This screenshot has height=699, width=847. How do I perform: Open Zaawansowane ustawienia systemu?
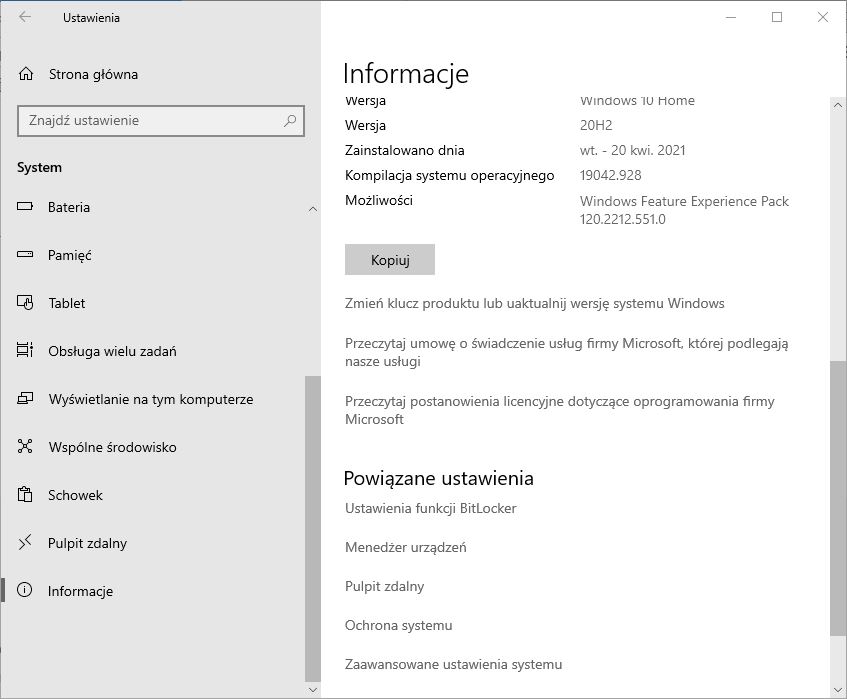coord(454,664)
